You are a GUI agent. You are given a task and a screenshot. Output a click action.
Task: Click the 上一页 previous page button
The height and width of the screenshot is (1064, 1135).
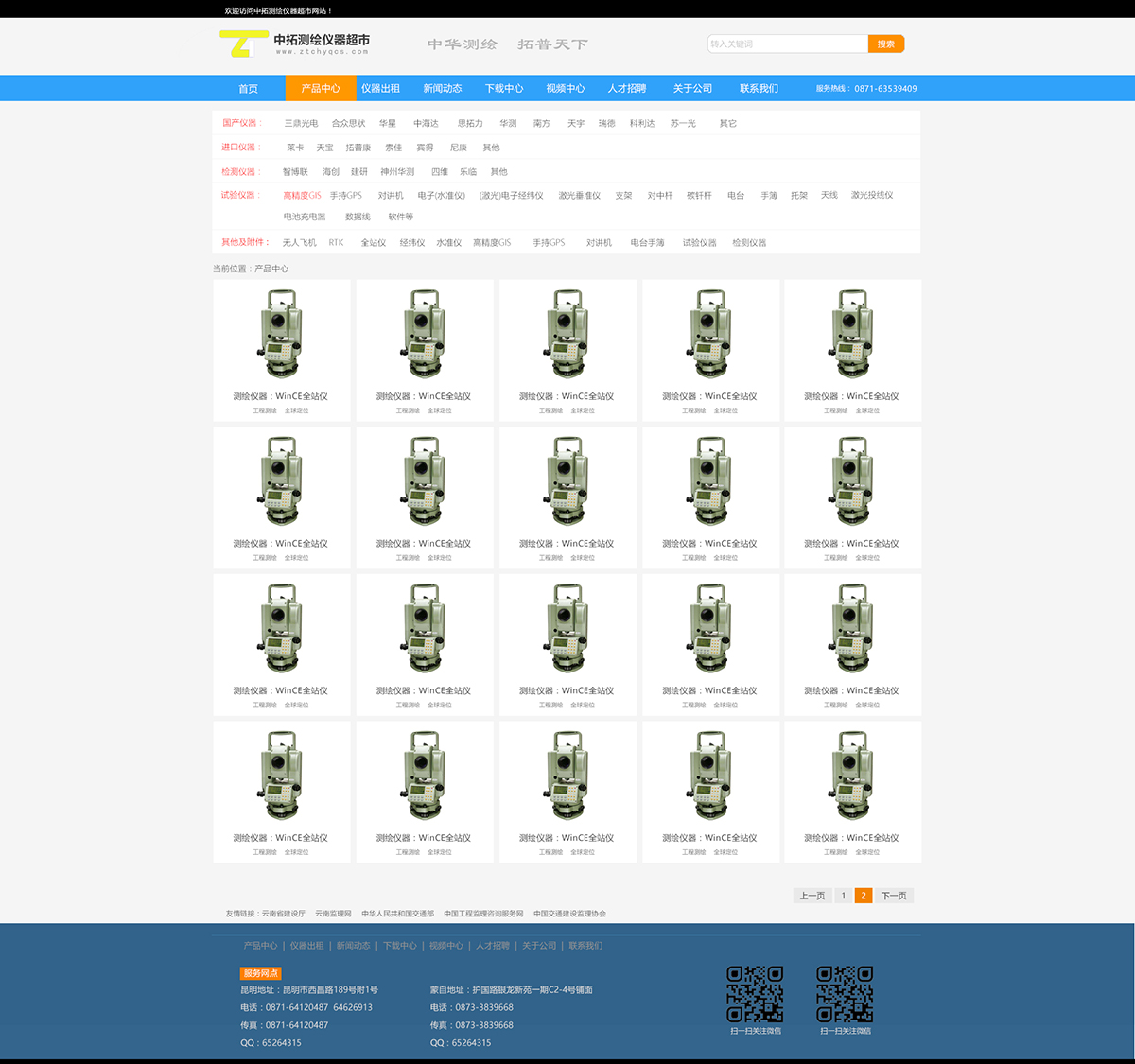click(x=812, y=896)
